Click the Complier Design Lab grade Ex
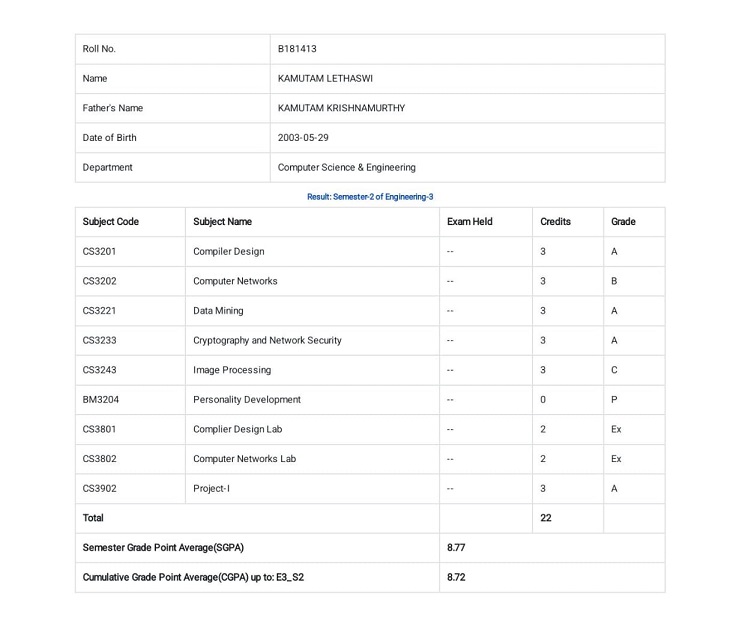This screenshot has width=742, height=622. (616, 429)
